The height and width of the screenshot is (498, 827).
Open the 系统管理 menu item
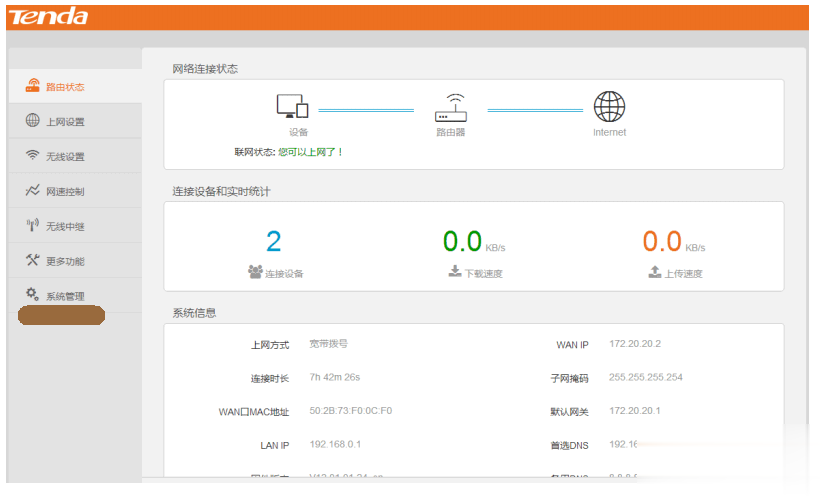tap(75, 295)
